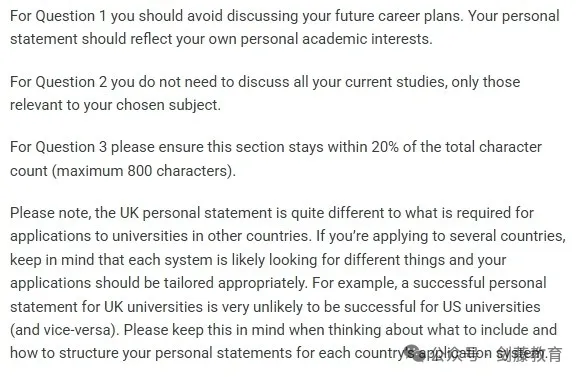The height and width of the screenshot is (377, 581).
Task: Click the text "(and vice-versa)"
Action: pyautogui.click(x=63, y=330)
